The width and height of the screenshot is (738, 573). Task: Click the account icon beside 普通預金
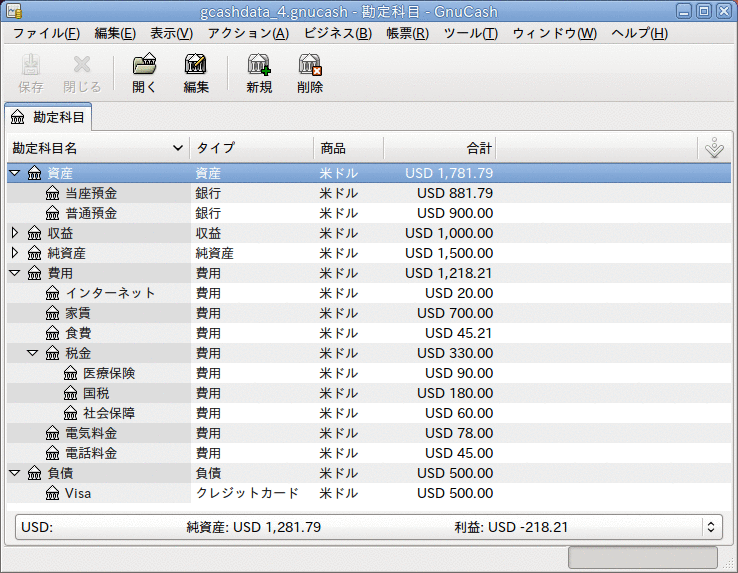point(52,213)
